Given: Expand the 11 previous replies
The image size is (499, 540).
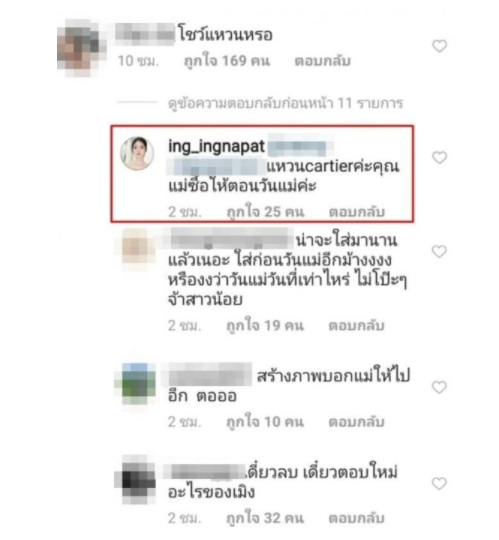Looking at the screenshot, I should 285,103.
